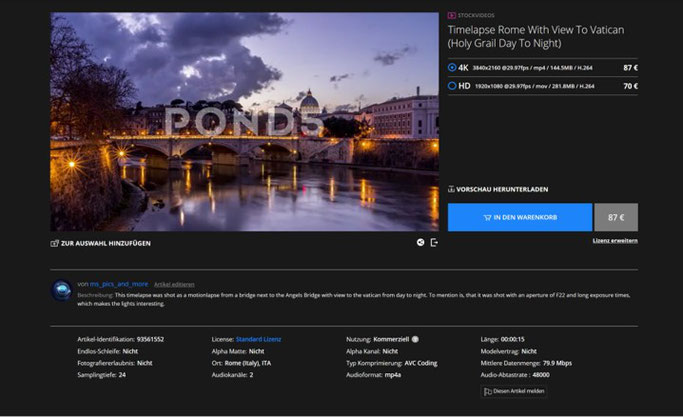The height and width of the screenshot is (417, 683).
Task: Click the Alpha Kanal value Nicht
Action: pyautogui.click(x=390, y=351)
